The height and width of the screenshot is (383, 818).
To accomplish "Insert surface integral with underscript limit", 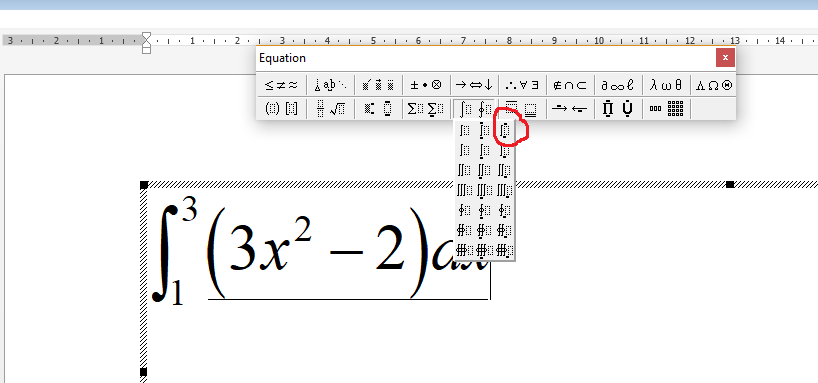I will pos(485,230).
